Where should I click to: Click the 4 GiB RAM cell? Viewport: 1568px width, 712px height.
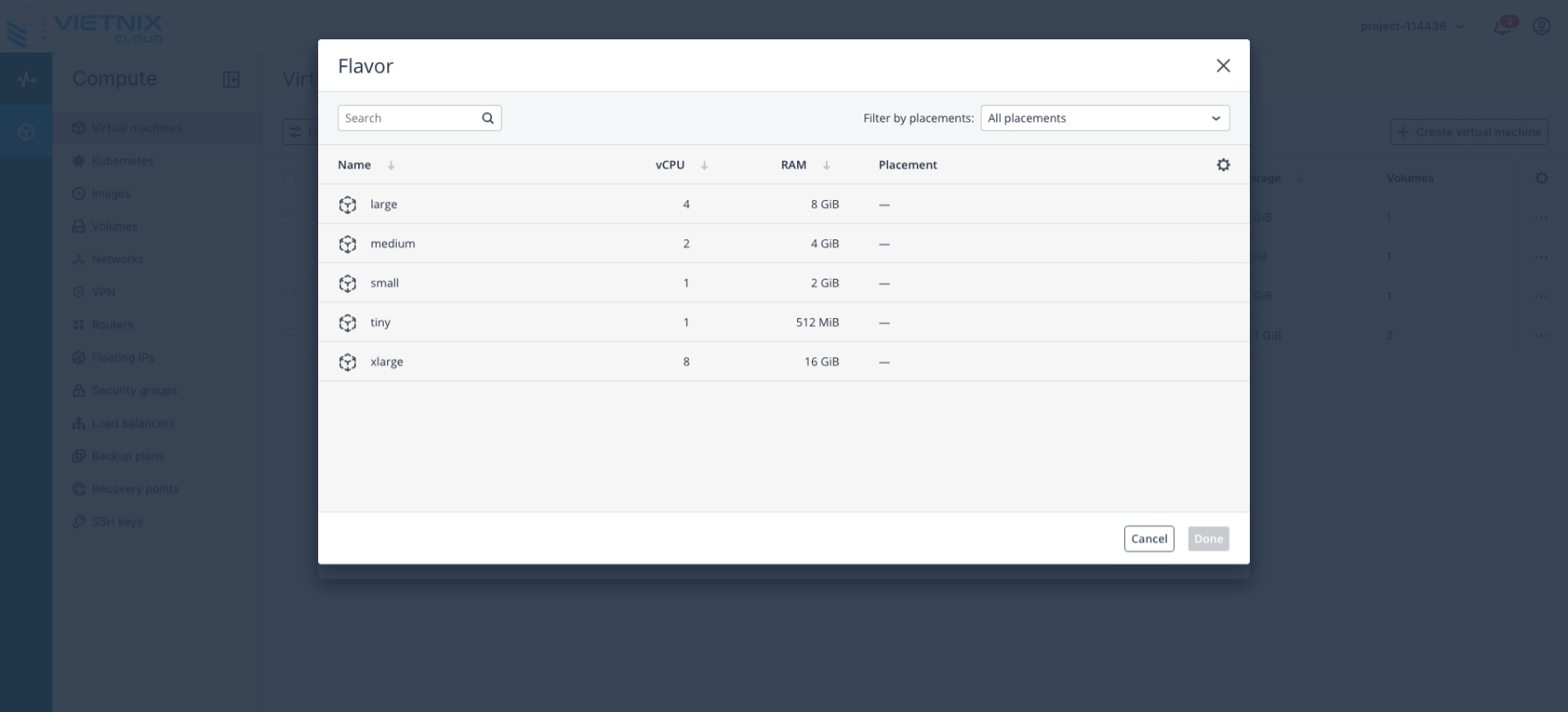coord(824,244)
